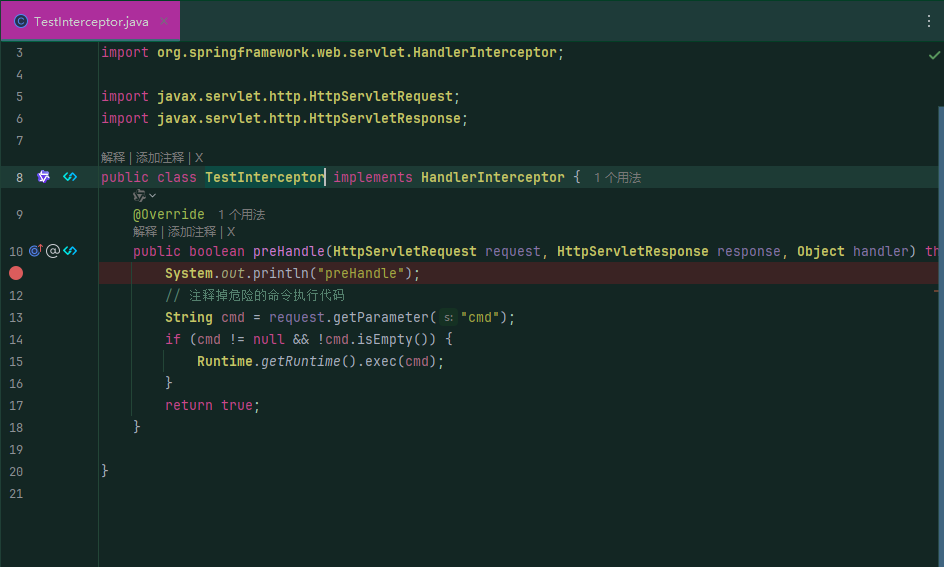This screenshot has height=567, width=944.
Task: Click the 's:' parameter hint in getParameter
Action: tap(449, 318)
